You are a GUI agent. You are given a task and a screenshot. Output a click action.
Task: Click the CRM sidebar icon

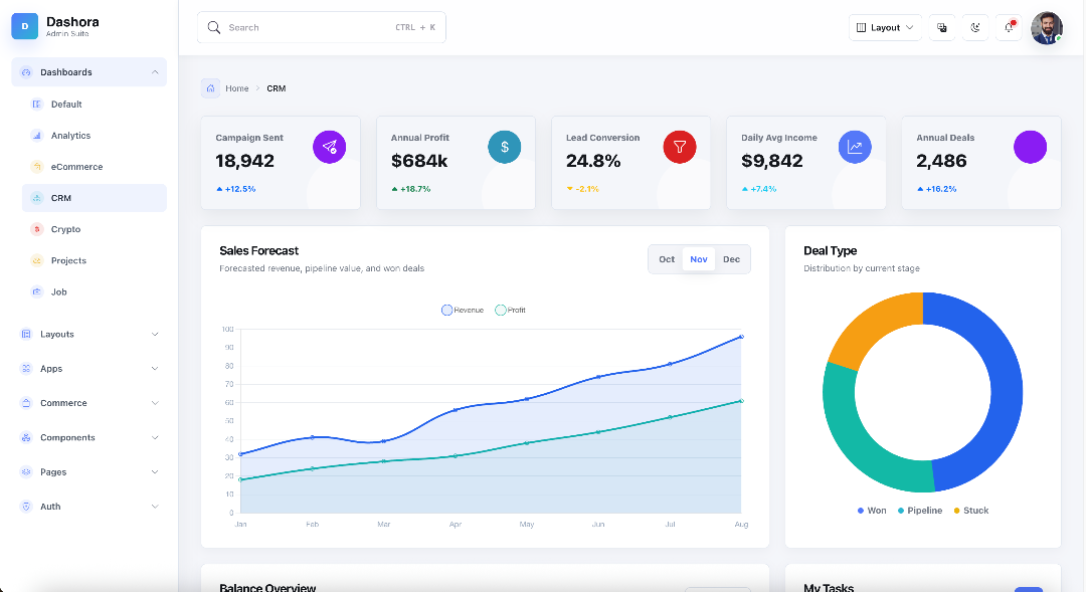37,198
